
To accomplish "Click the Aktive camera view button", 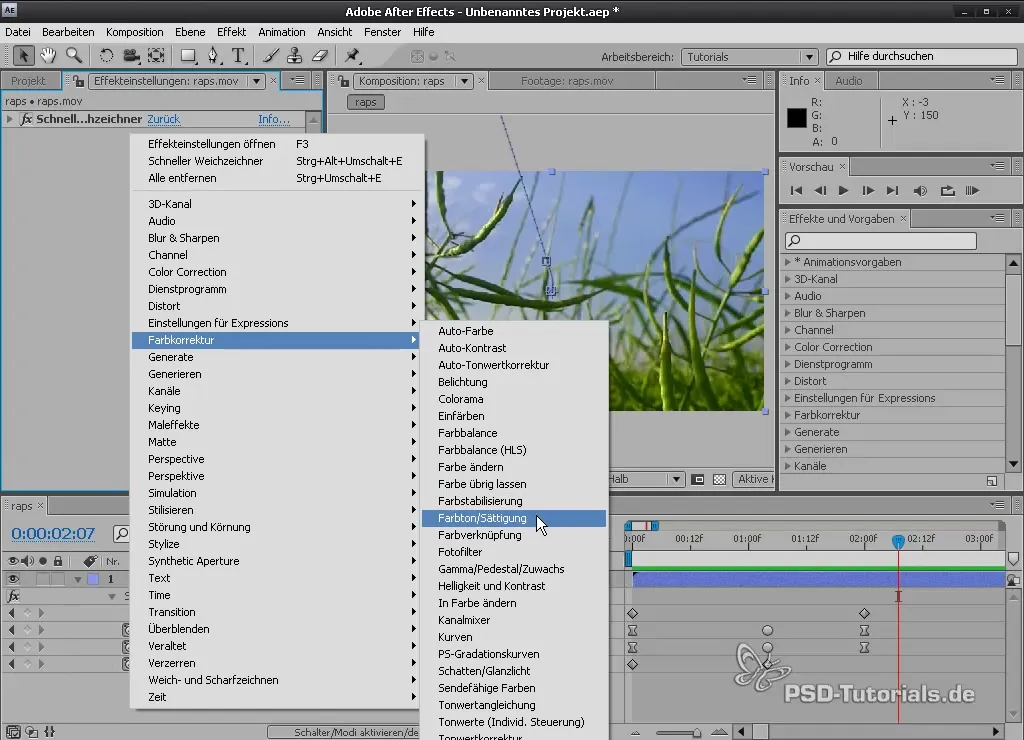I will click(753, 479).
